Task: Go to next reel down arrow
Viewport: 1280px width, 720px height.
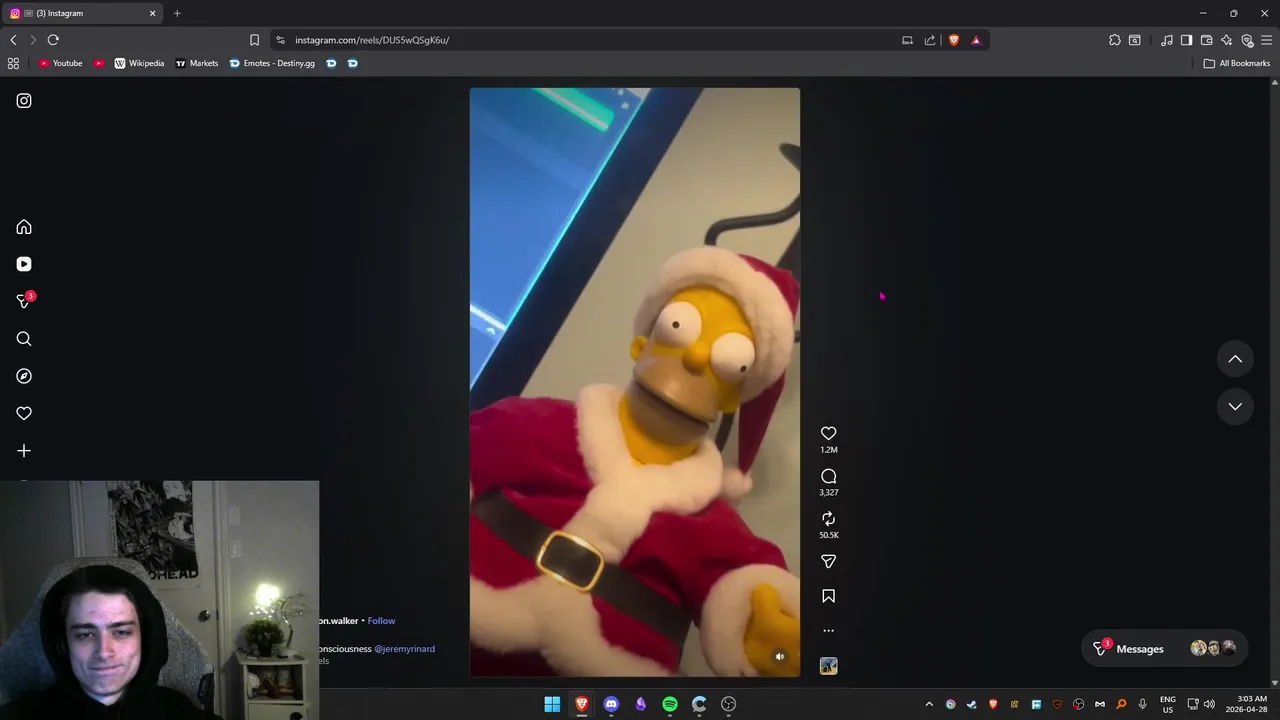Action: coord(1235,406)
